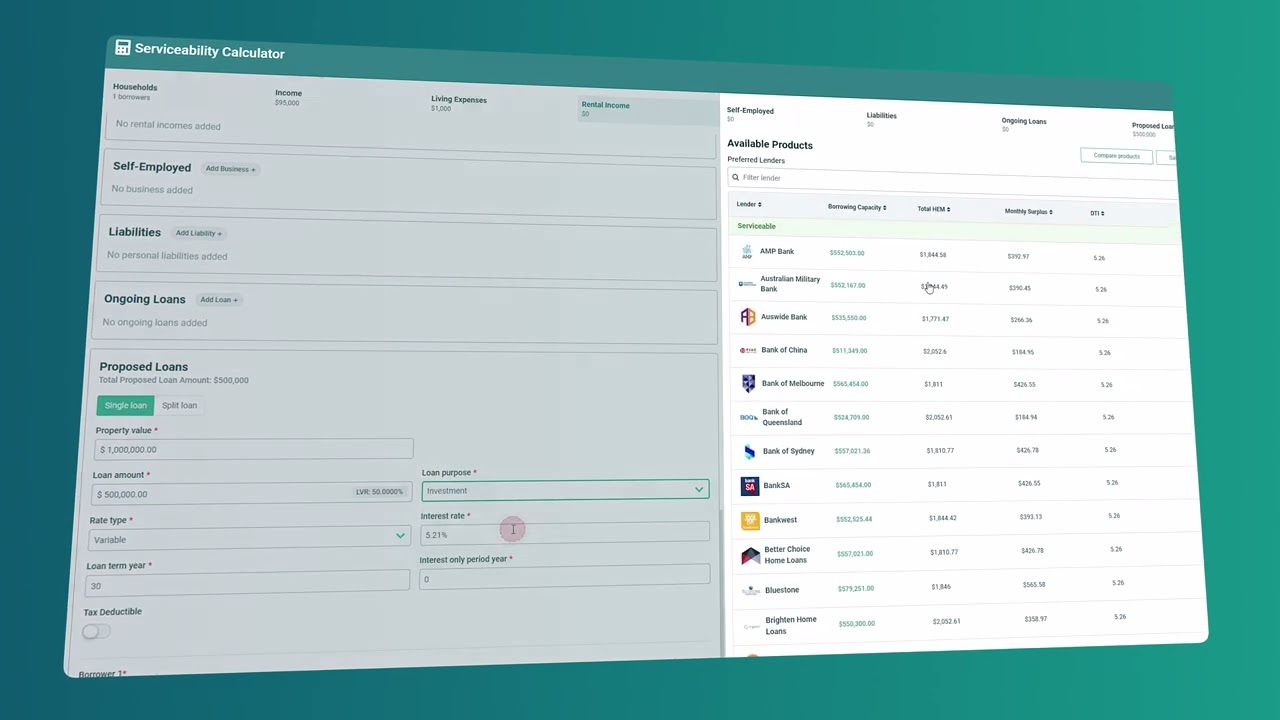Click the Property value field
Image resolution: width=1280 pixels, height=720 pixels.
[x=254, y=450]
